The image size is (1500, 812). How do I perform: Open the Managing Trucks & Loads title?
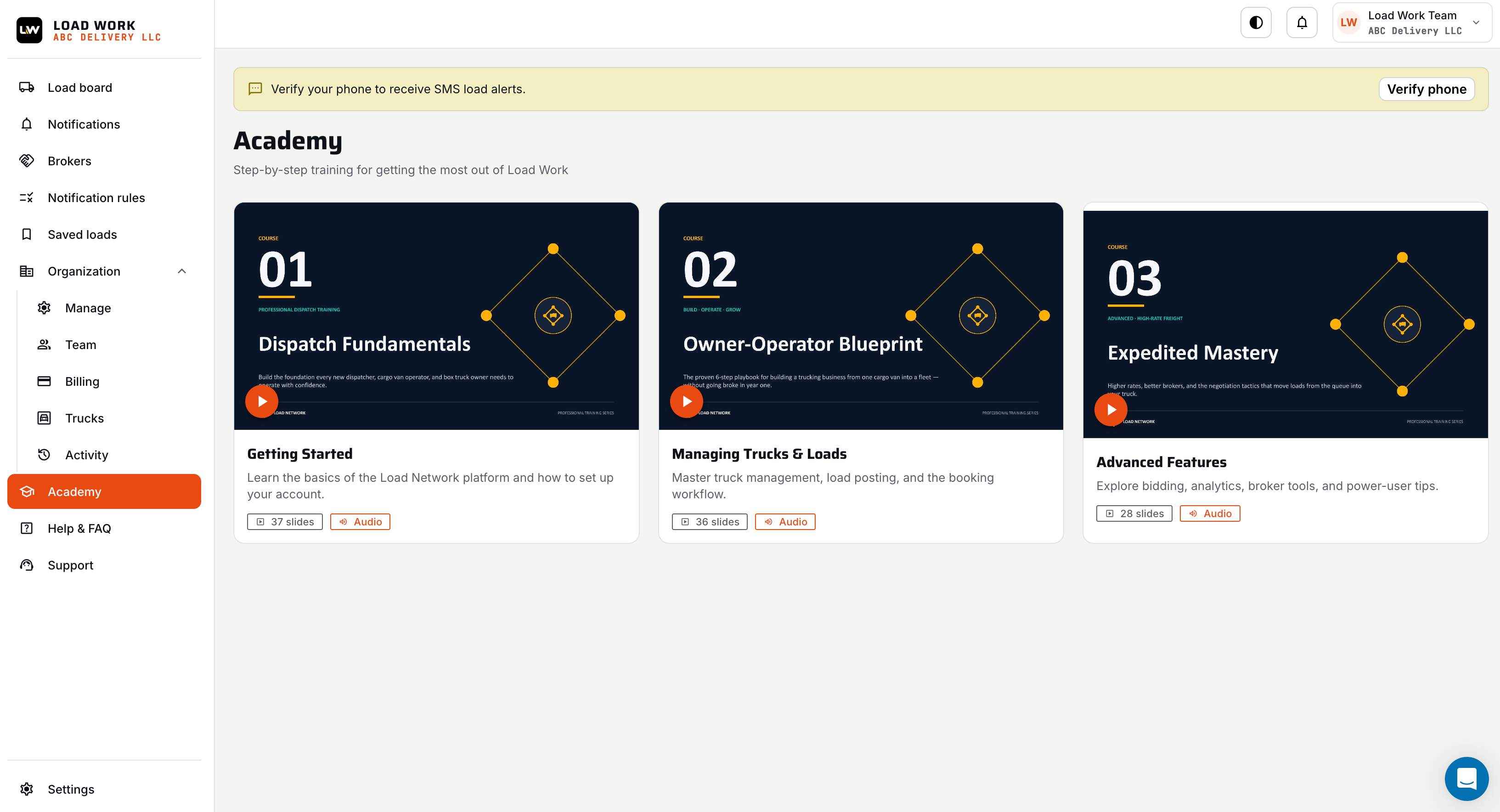(x=759, y=454)
